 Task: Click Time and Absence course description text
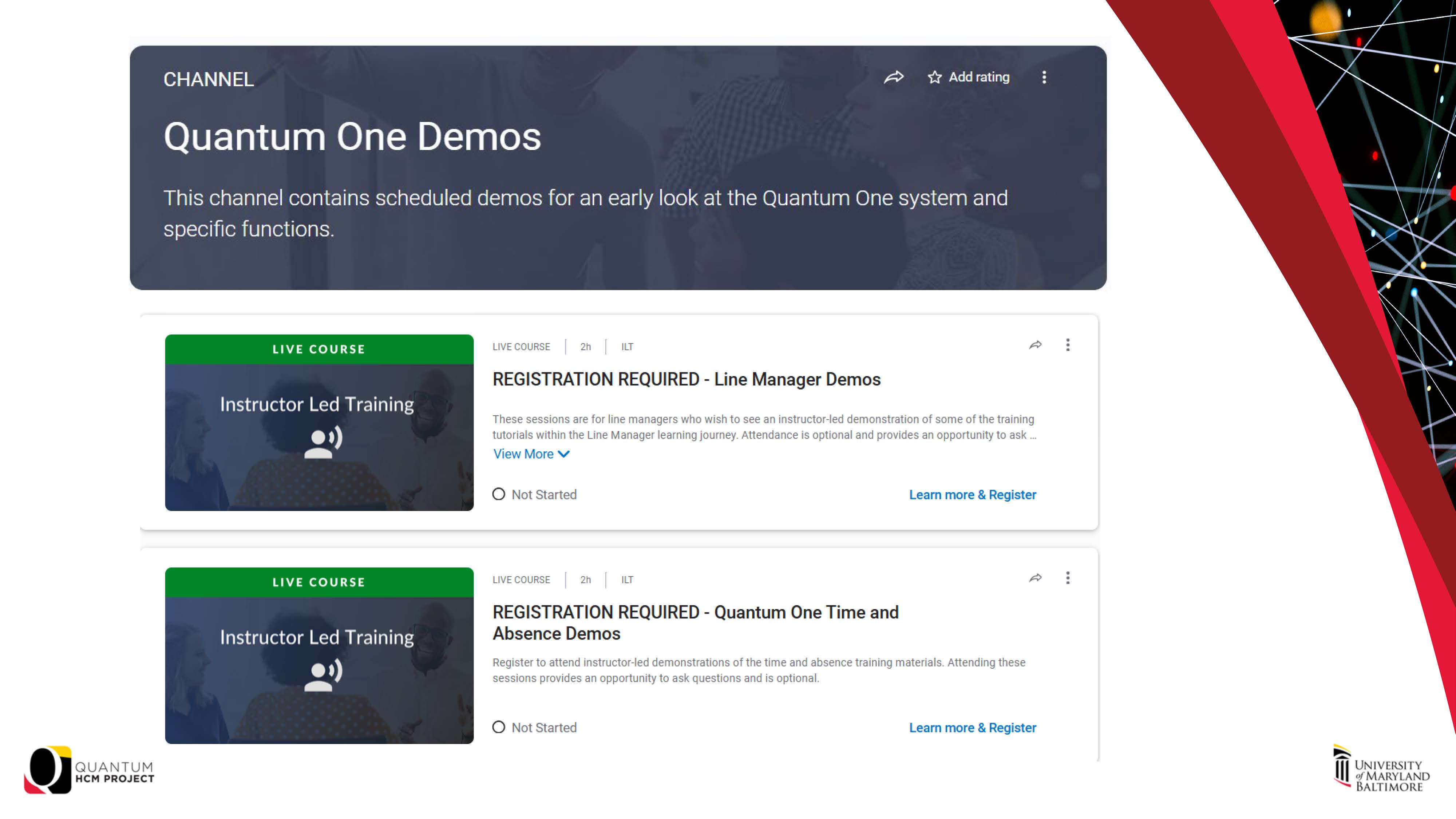pyautogui.click(x=759, y=670)
